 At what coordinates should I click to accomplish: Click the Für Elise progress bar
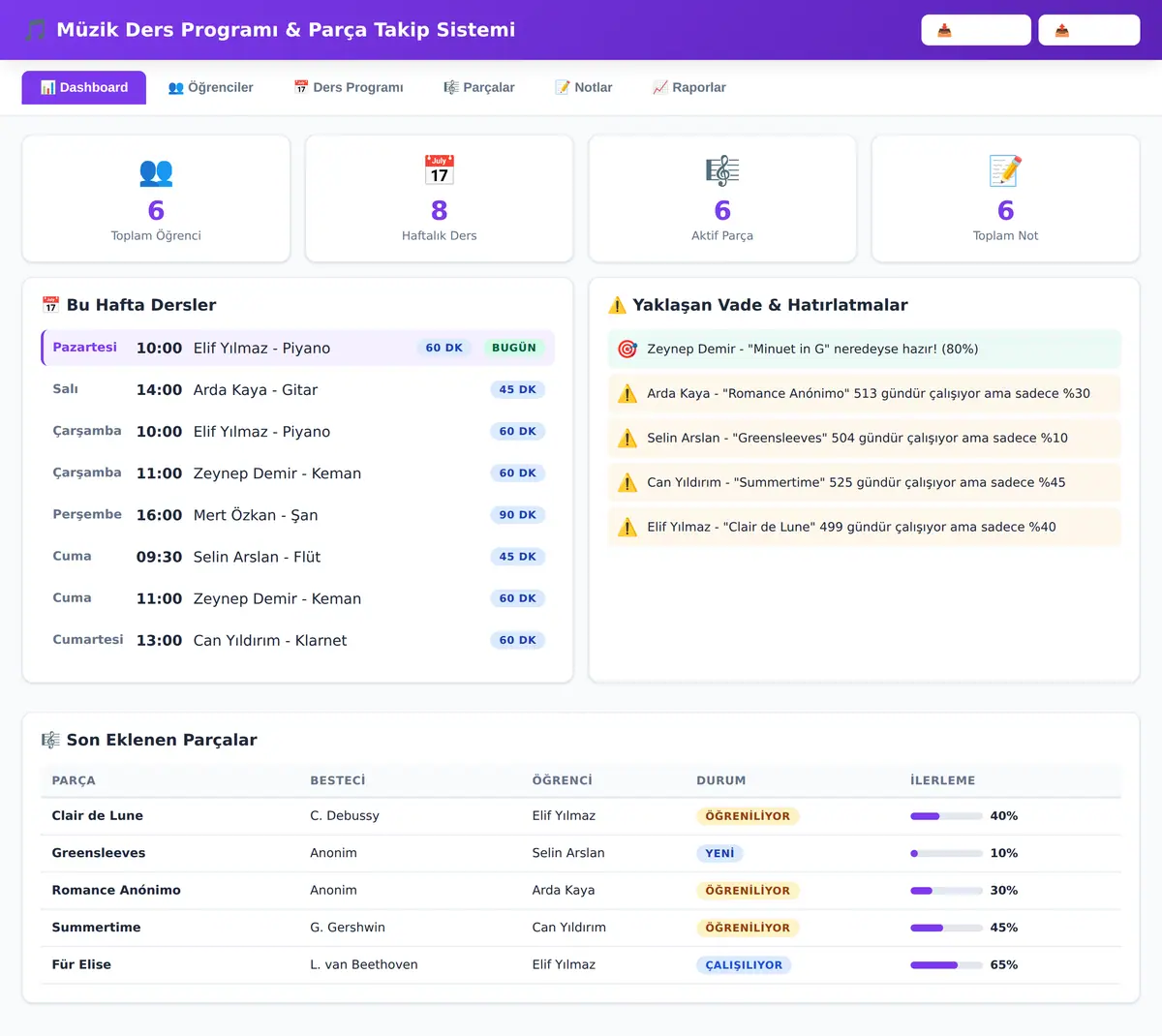point(946,965)
